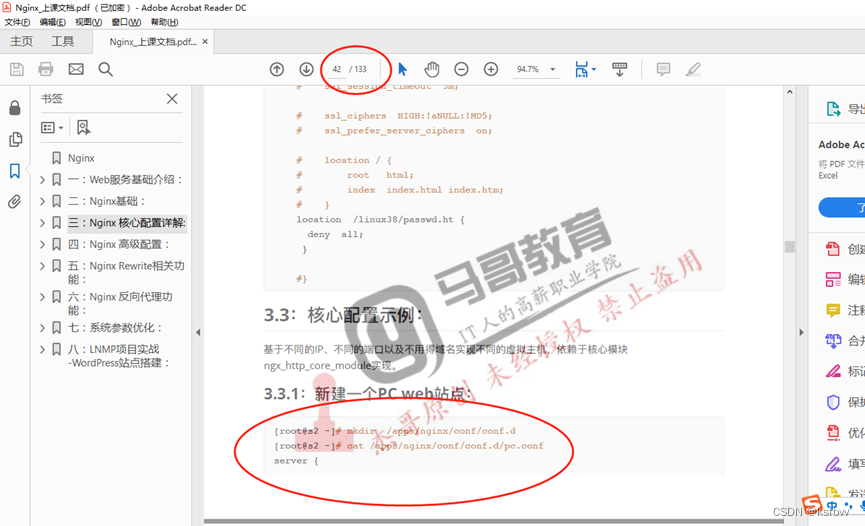Image resolution: width=865 pixels, height=526 pixels.
Task: Select the Nginx root bookmark
Action: point(81,158)
